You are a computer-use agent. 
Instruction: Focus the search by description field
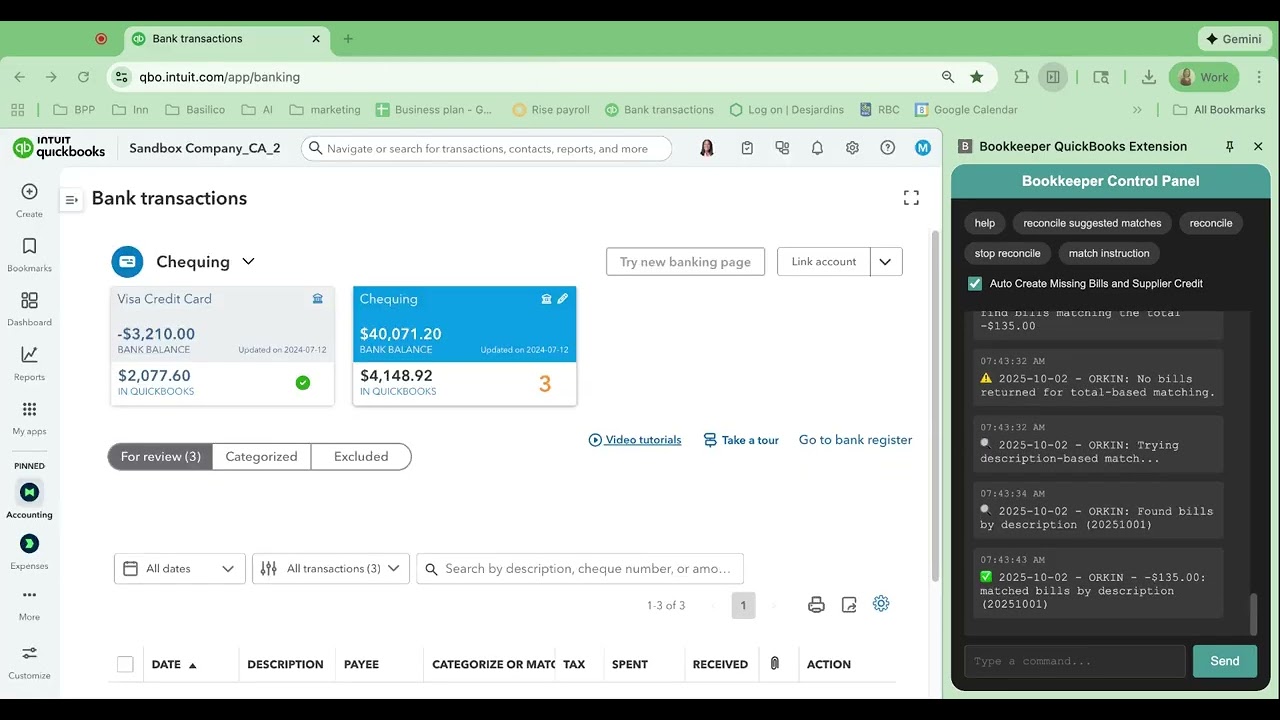pyautogui.click(x=580, y=569)
